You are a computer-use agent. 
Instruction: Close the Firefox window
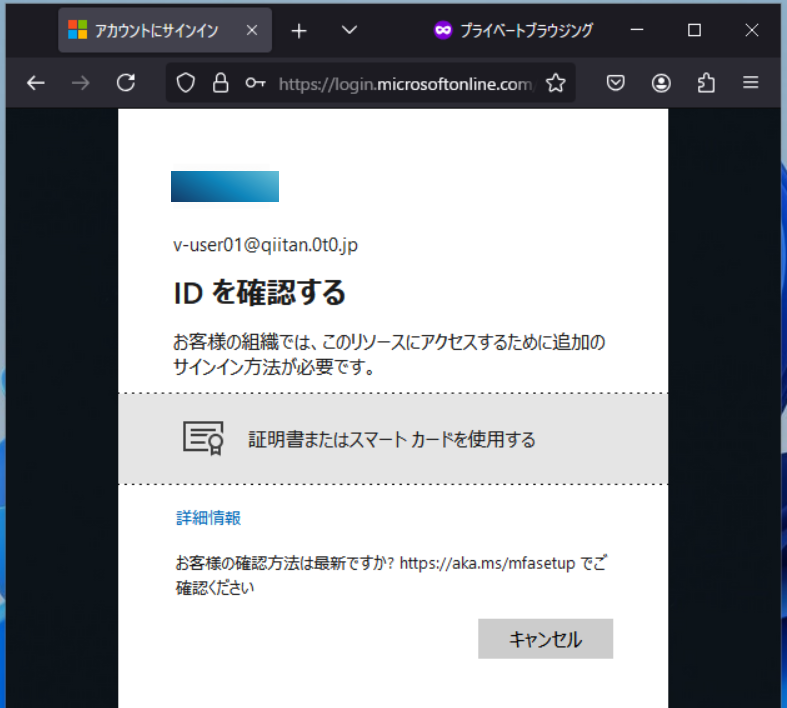751,30
